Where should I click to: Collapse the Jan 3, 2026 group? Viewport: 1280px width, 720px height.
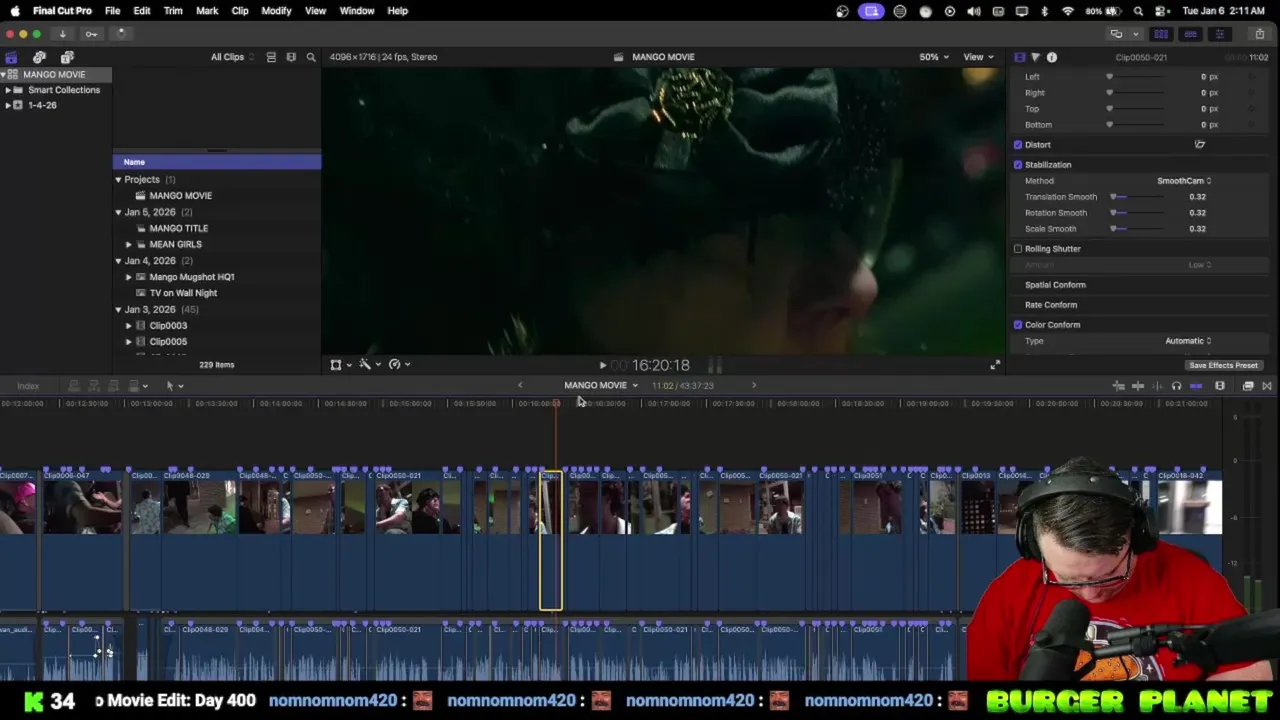tap(118, 310)
